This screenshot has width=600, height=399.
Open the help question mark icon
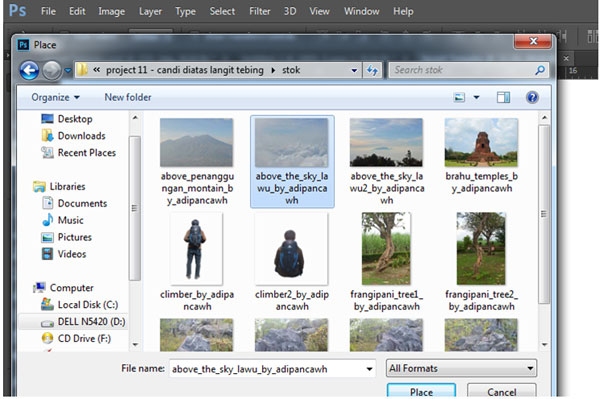pos(532,98)
